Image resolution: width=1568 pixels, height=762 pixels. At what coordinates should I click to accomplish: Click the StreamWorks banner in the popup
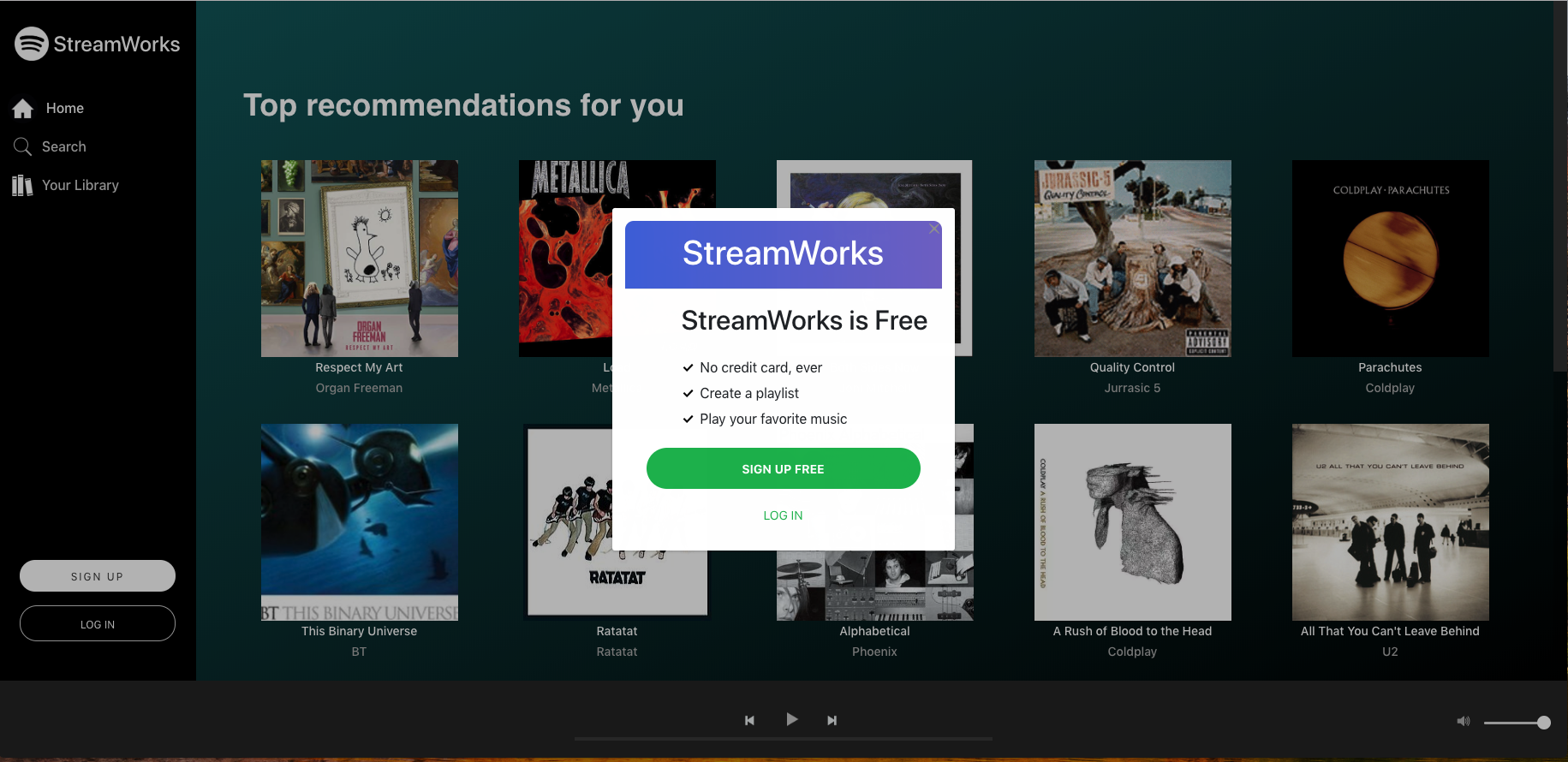pyautogui.click(x=783, y=254)
